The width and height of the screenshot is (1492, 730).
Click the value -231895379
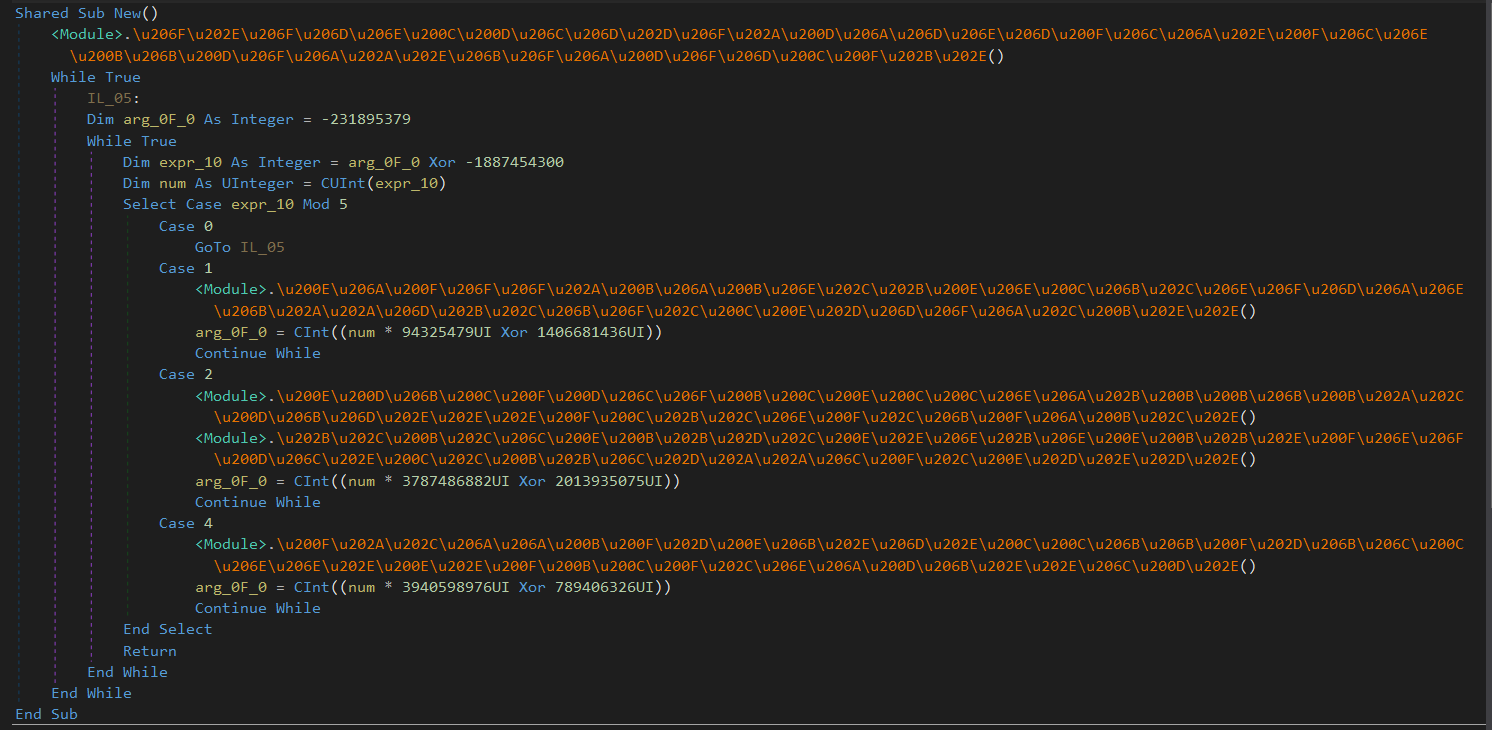pyautogui.click(x=366, y=119)
